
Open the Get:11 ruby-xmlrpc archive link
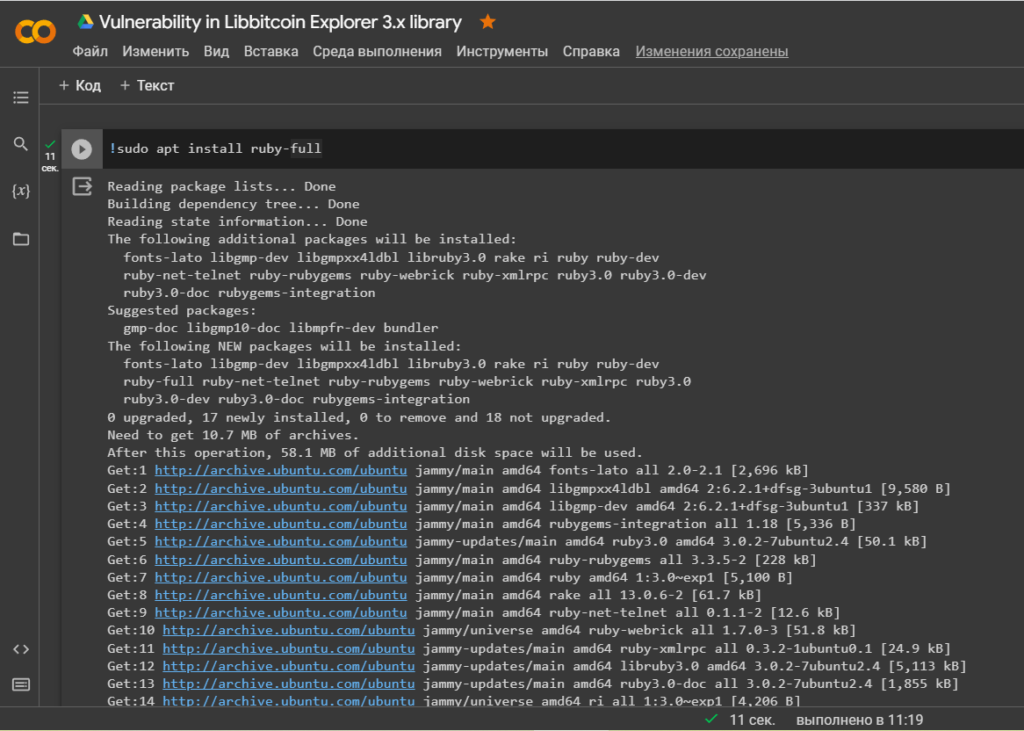click(x=289, y=649)
